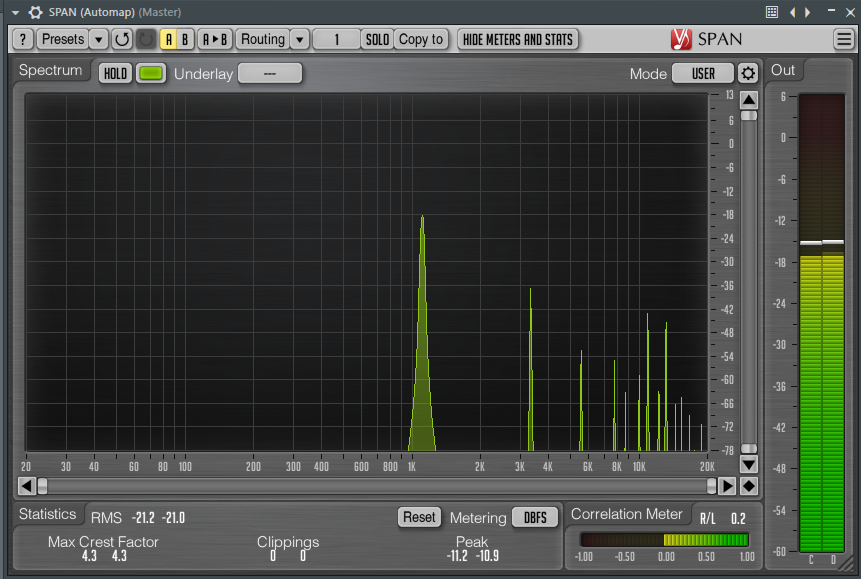Click the R/L correlation value 0.2
The width and height of the screenshot is (861, 579).
click(x=738, y=519)
